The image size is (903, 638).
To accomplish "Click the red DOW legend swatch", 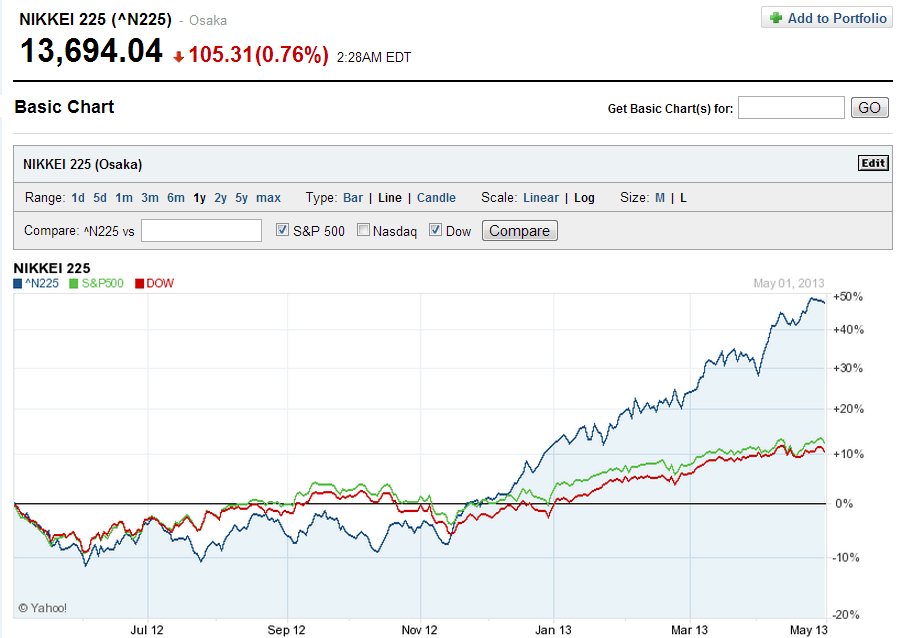I will (139, 284).
